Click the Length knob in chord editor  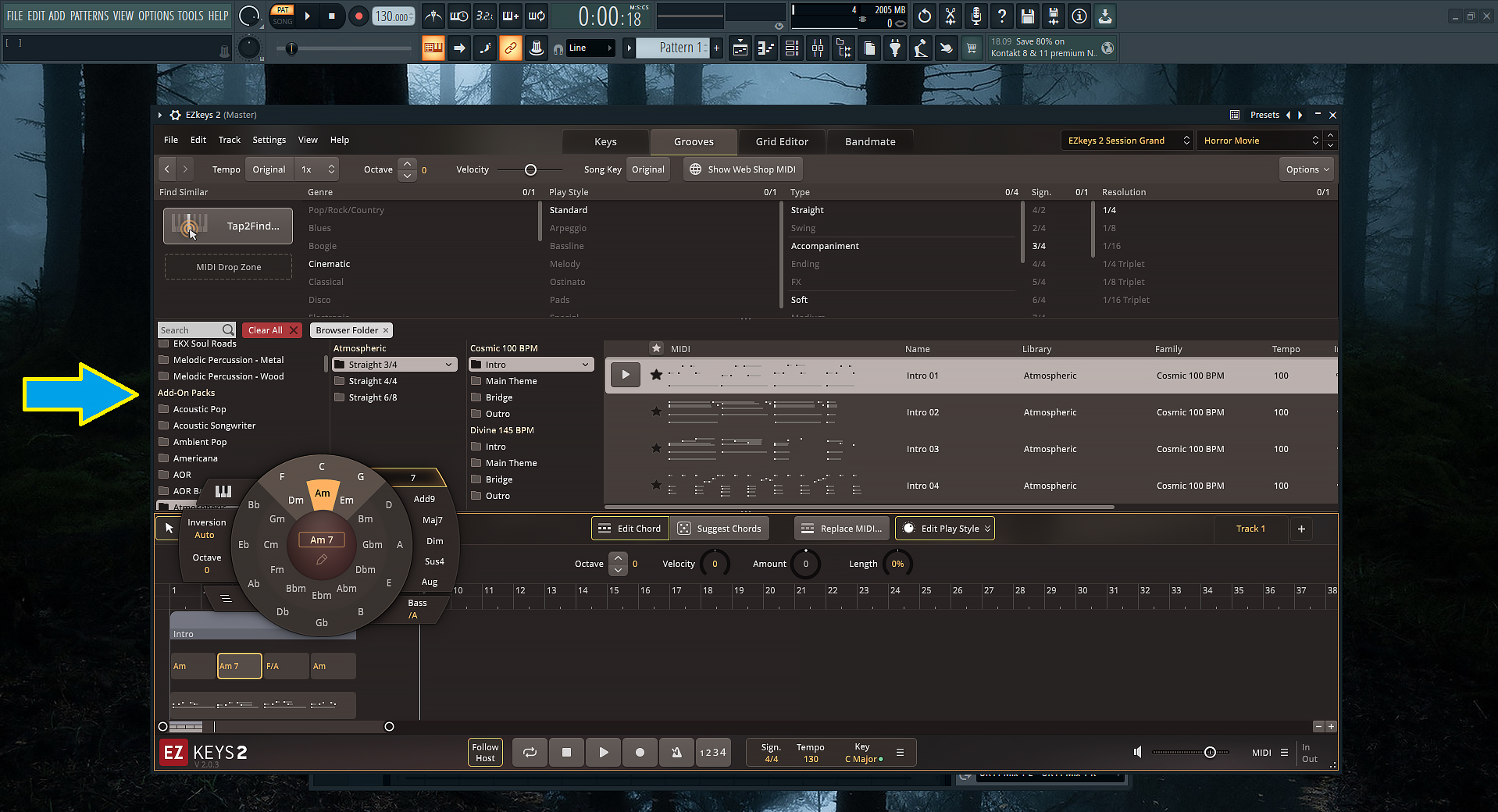pyautogui.click(x=897, y=564)
